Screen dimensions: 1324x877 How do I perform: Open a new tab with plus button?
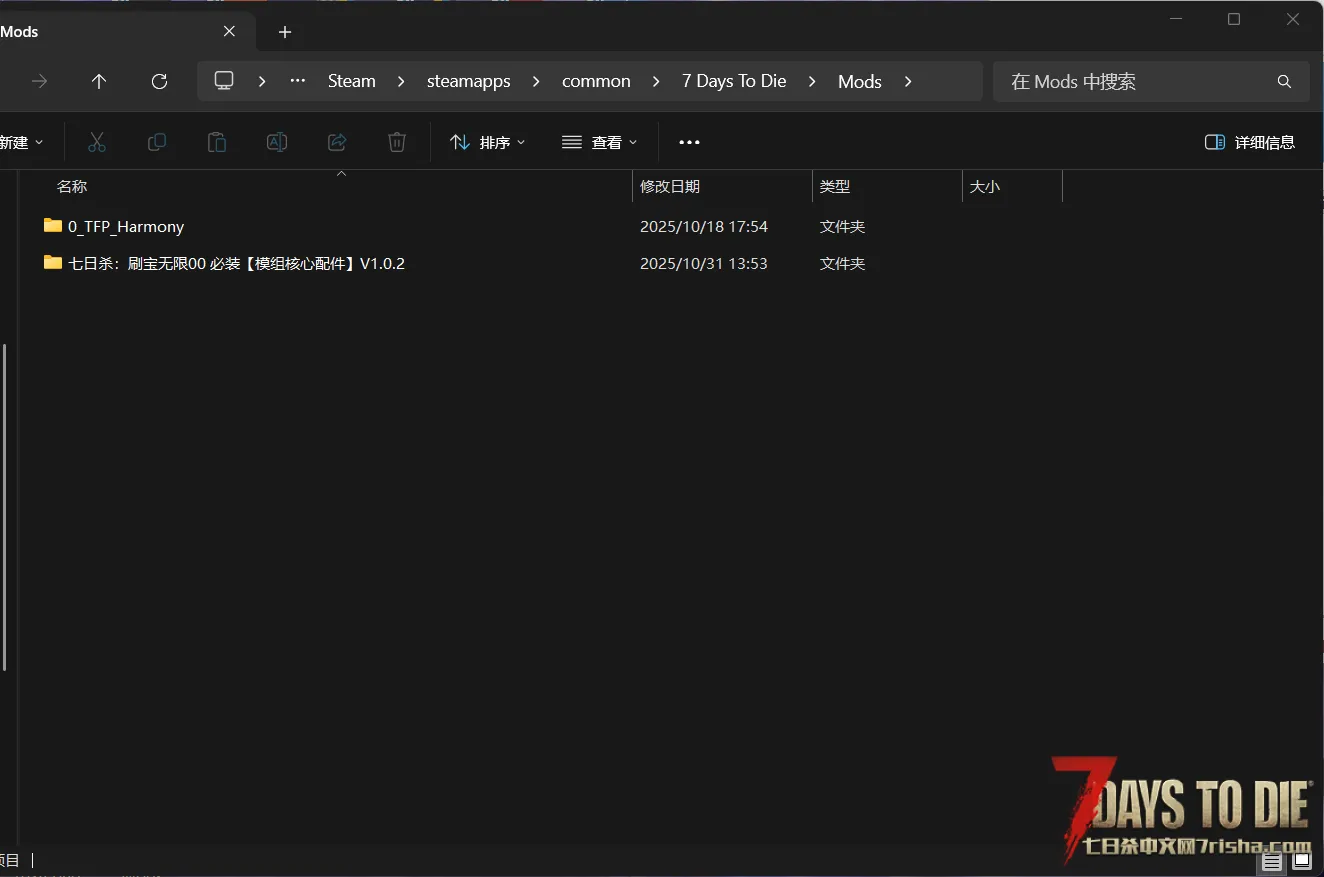285,32
